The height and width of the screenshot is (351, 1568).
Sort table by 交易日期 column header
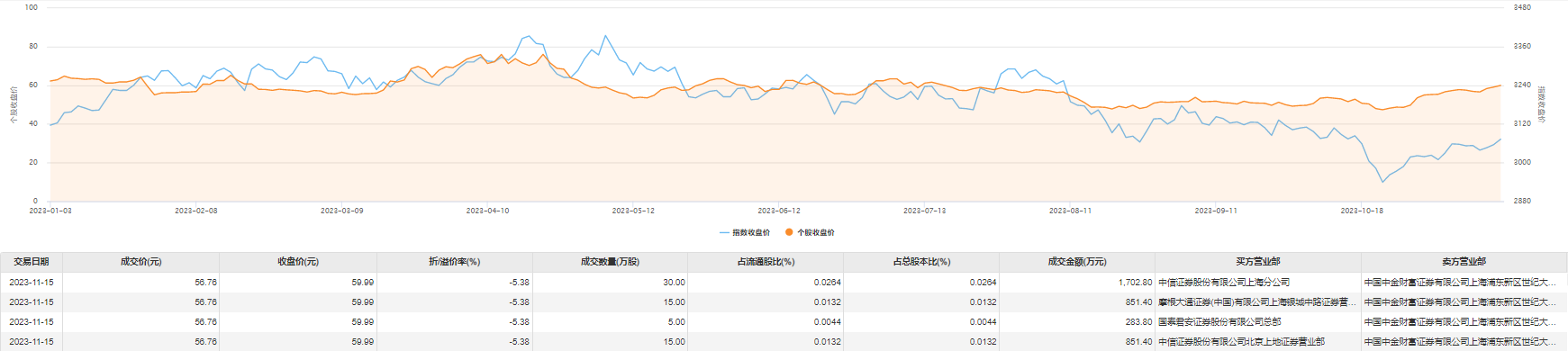pos(32,262)
